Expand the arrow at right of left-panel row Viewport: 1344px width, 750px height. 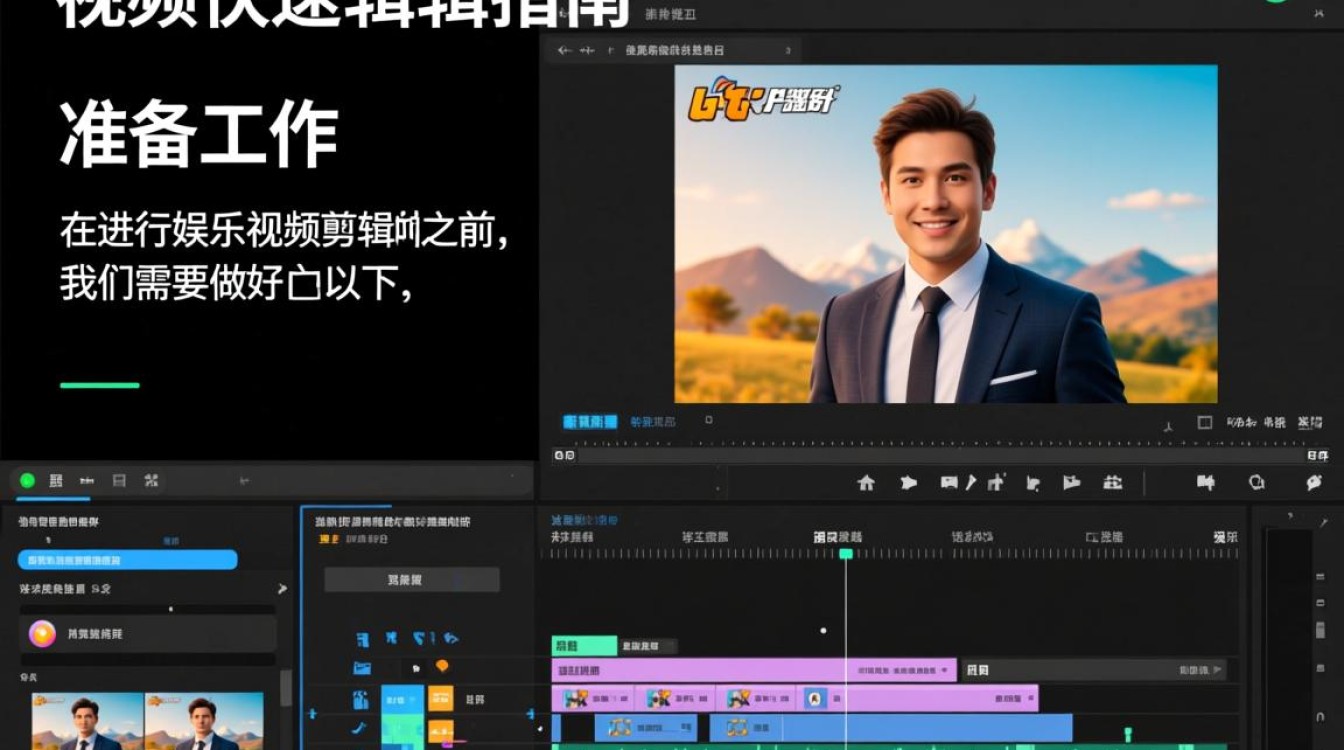pyautogui.click(x=282, y=589)
